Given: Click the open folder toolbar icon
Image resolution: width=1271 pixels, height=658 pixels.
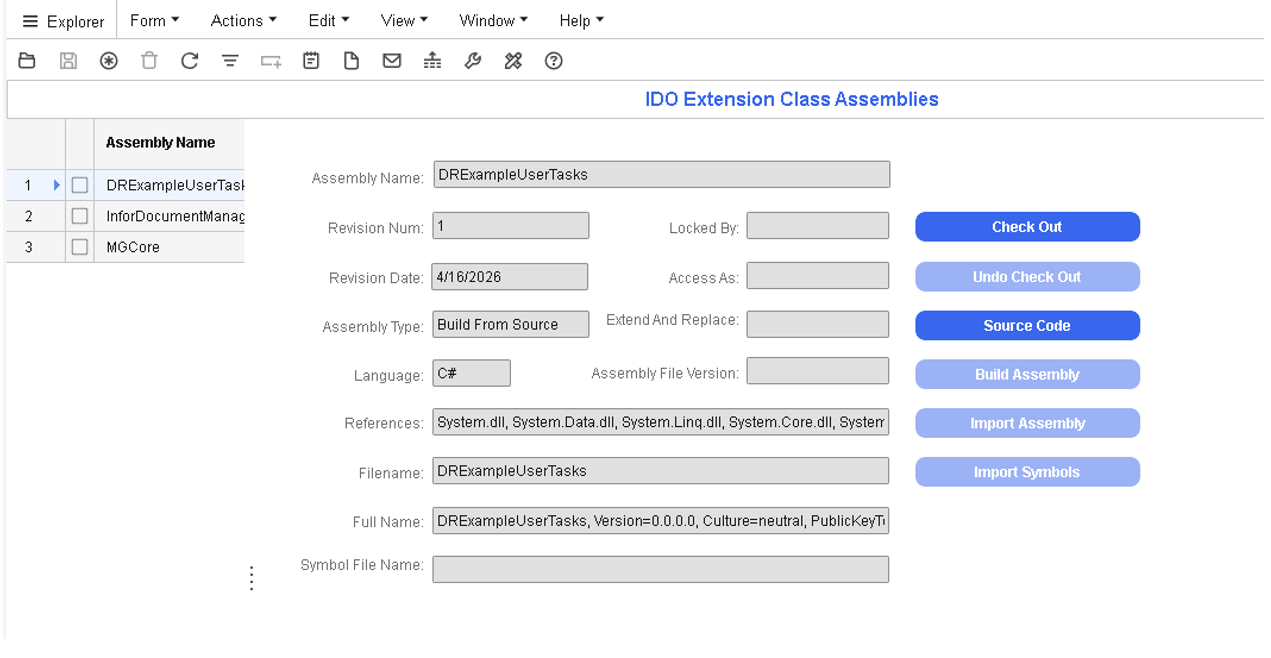Looking at the screenshot, I should click(x=27, y=61).
